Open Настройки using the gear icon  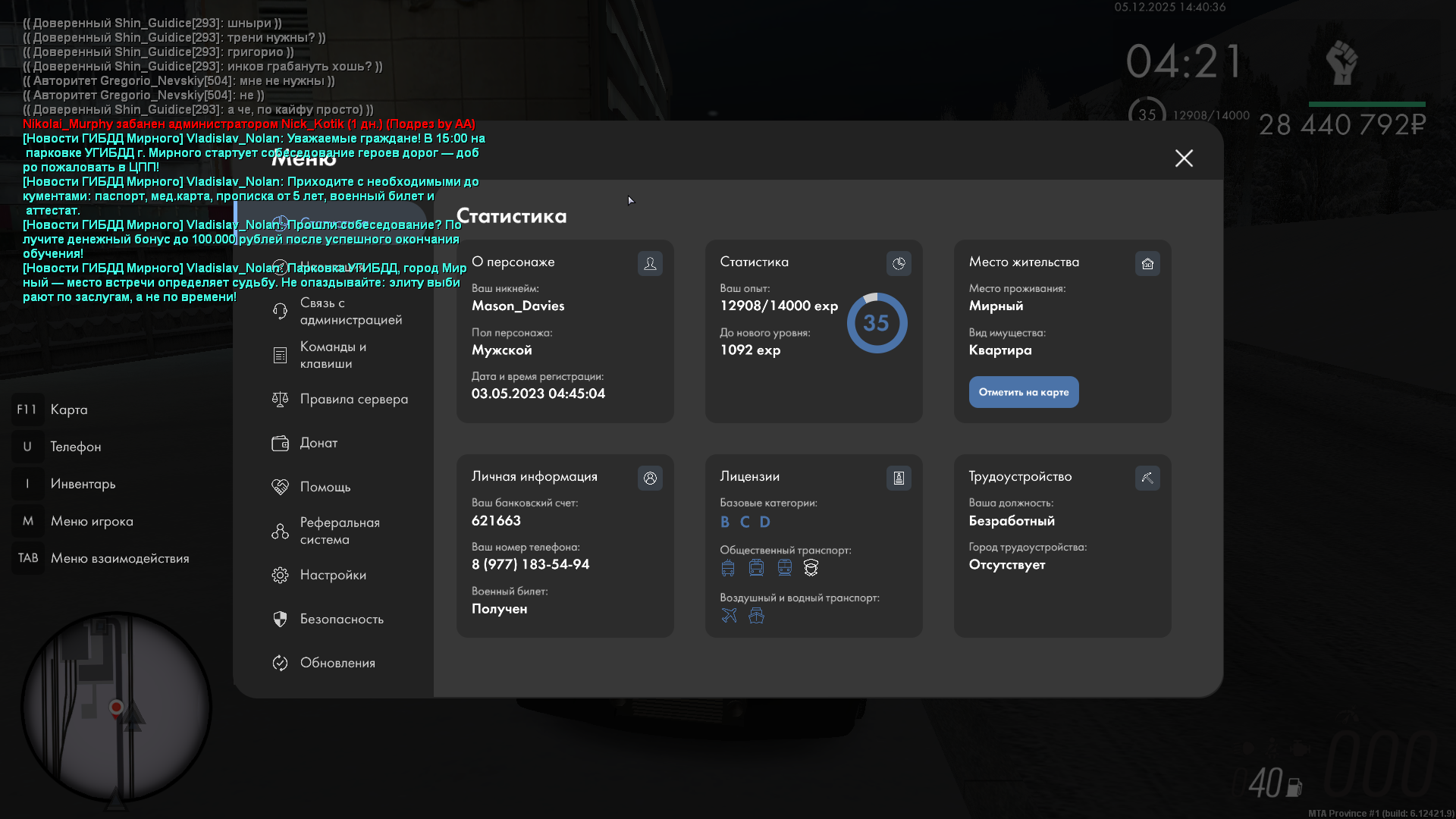pyautogui.click(x=280, y=575)
